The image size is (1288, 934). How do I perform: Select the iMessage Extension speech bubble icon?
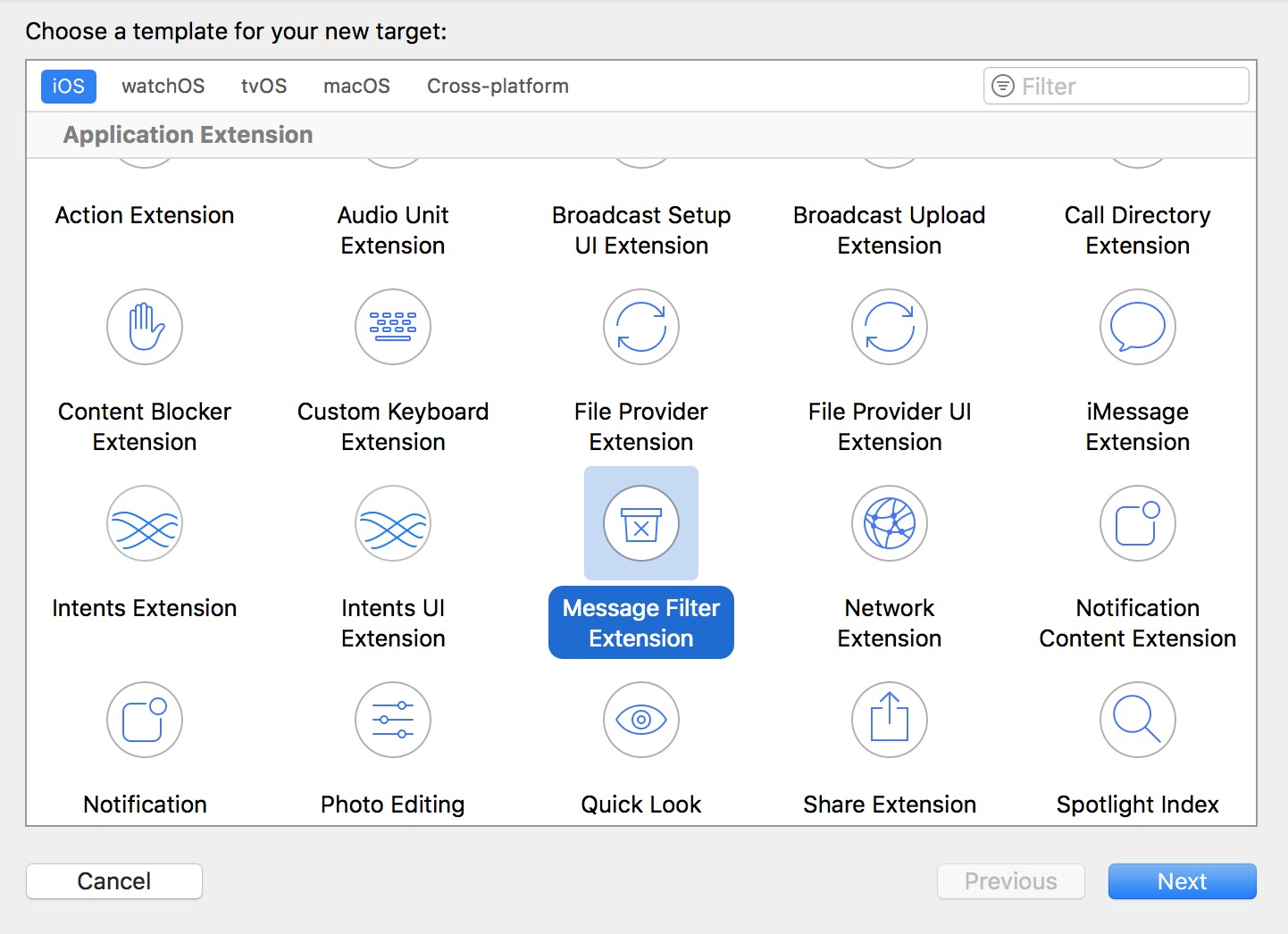point(1138,327)
